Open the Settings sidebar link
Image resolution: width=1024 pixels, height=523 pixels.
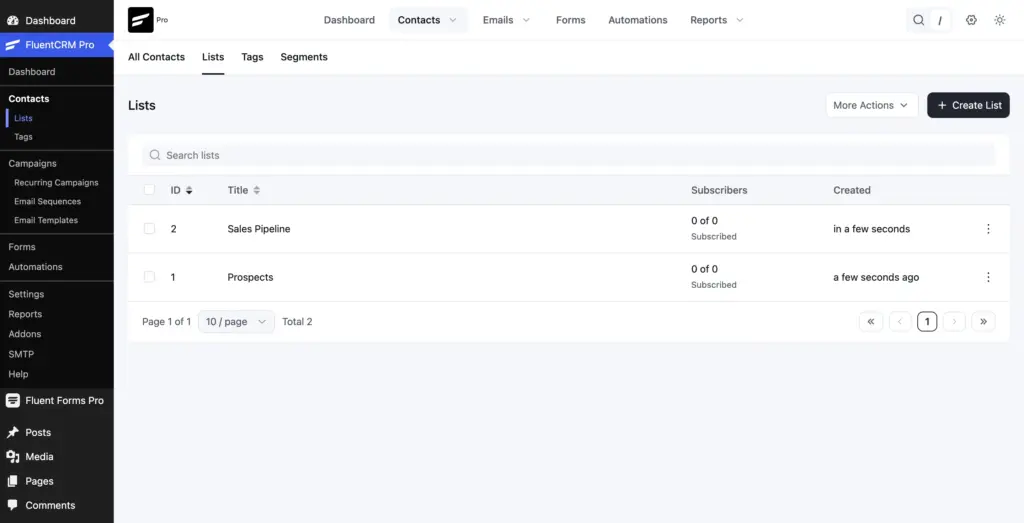tap(26, 294)
